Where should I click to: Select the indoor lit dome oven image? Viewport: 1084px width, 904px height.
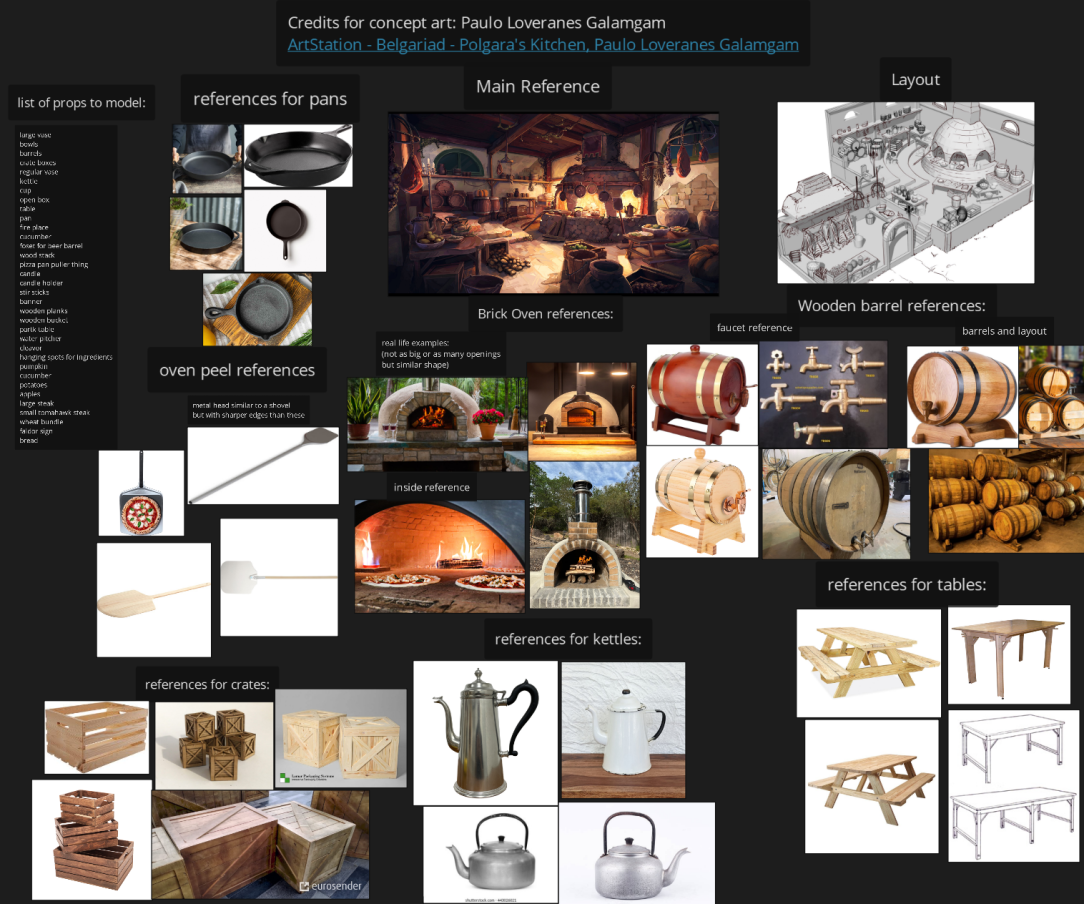(x=582, y=411)
